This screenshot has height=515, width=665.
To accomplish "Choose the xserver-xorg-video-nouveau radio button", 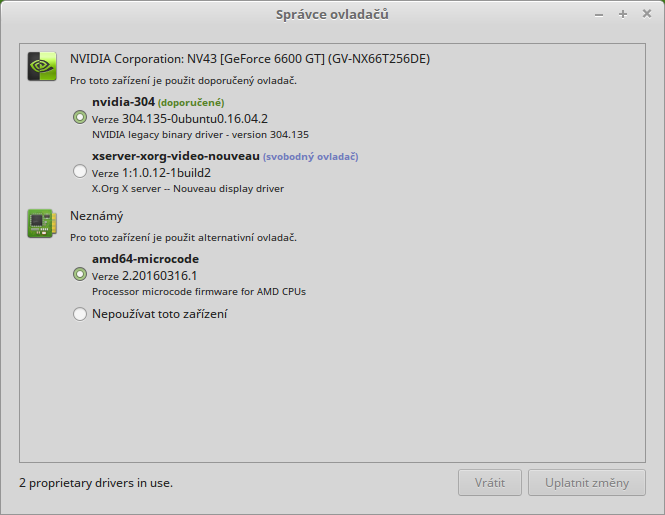I will (80, 172).
